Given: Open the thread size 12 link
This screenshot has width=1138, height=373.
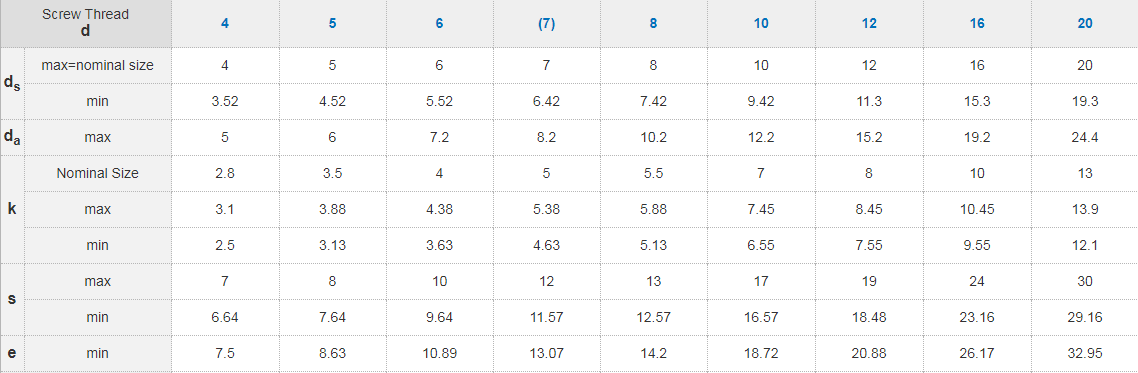Looking at the screenshot, I should tap(869, 23).
